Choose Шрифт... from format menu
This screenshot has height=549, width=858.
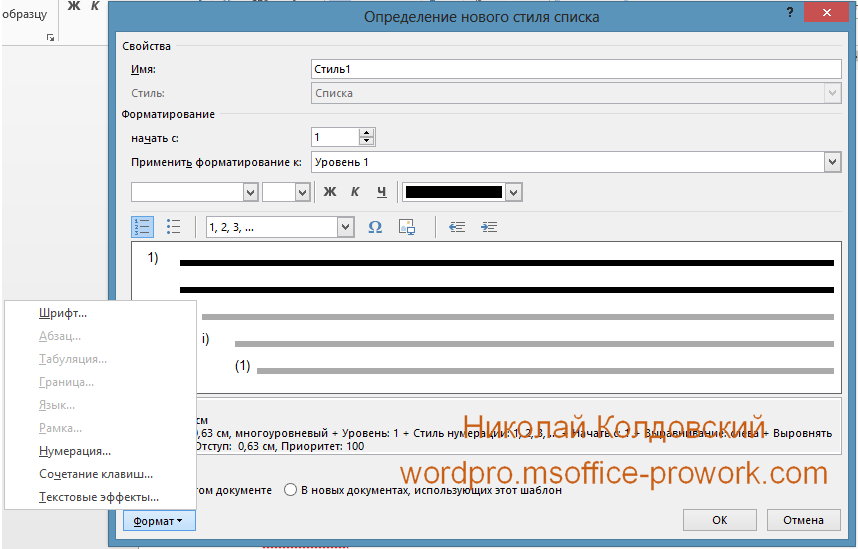coord(63,313)
